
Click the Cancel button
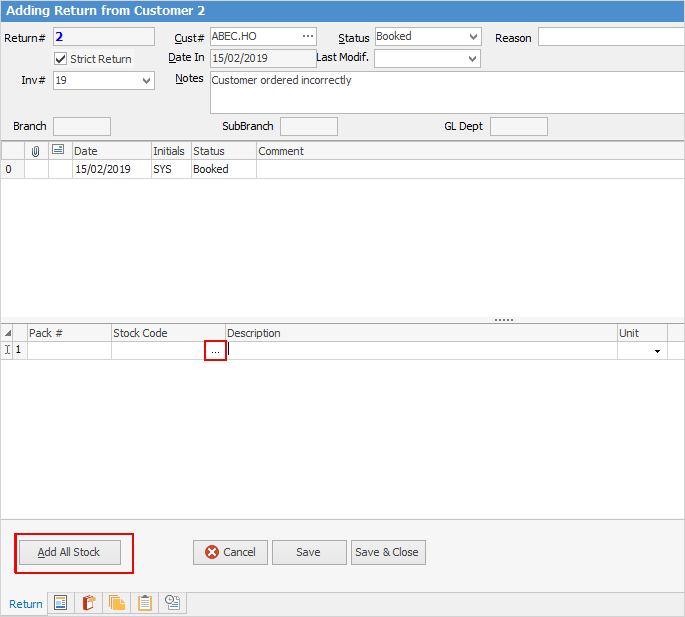point(230,552)
